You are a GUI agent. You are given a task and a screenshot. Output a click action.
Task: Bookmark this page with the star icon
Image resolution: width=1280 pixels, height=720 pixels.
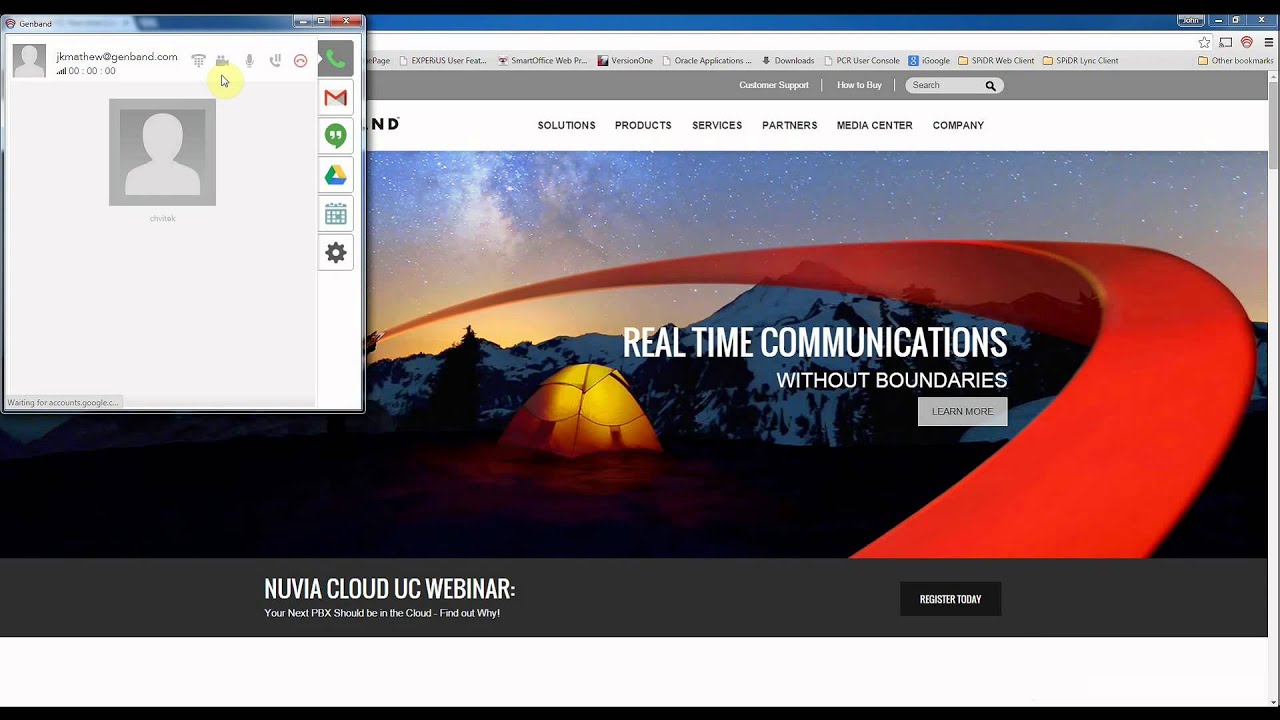[x=1205, y=42]
